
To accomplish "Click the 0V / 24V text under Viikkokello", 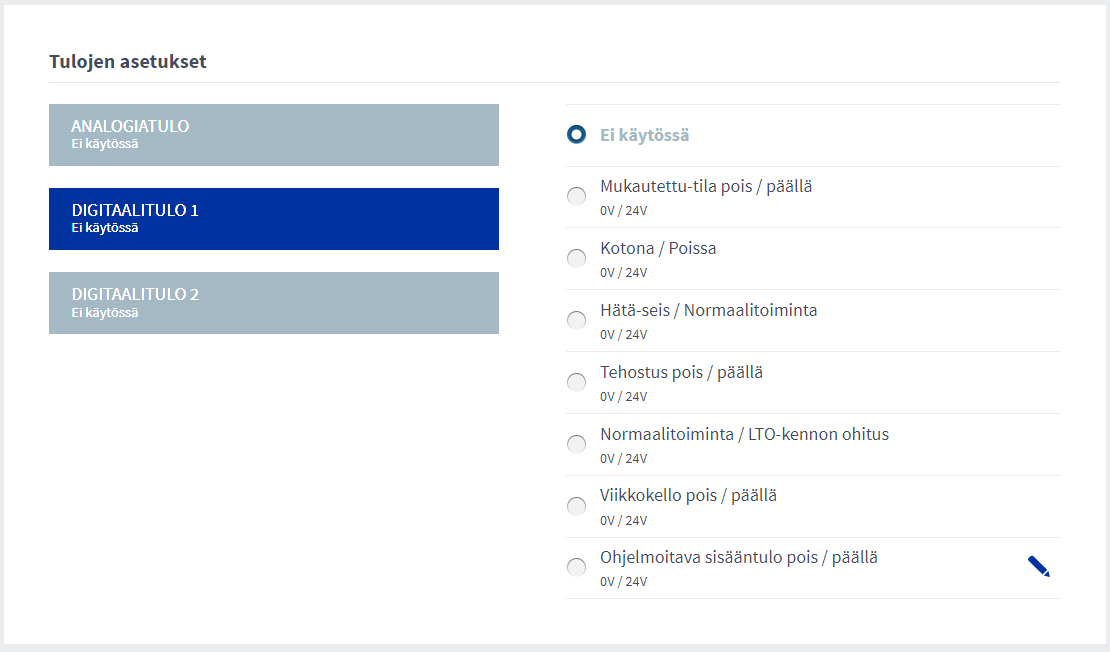I will tap(623, 521).
